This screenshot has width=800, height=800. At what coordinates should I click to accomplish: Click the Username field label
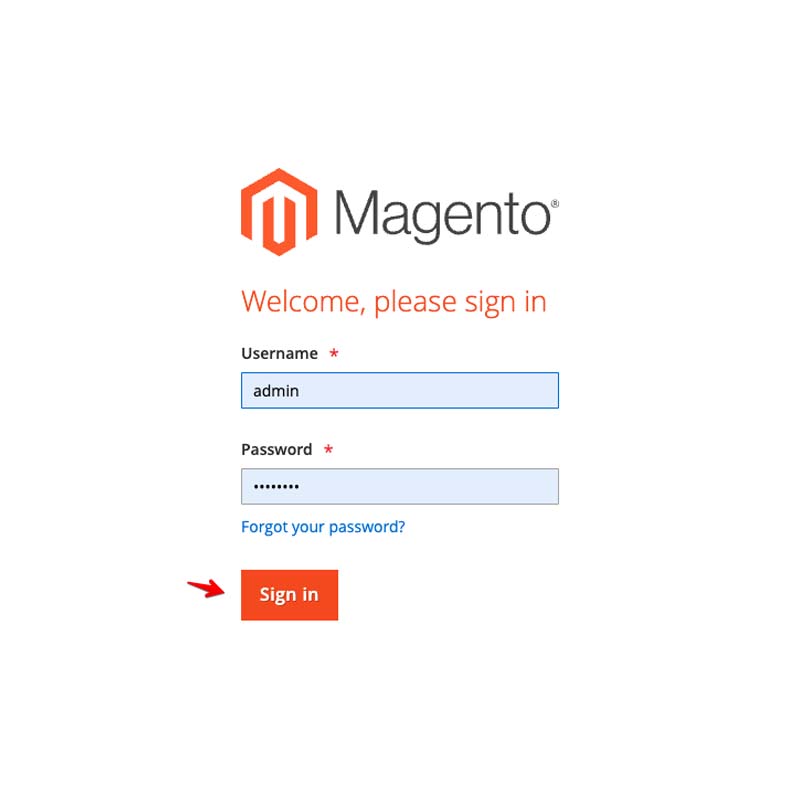(280, 353)
